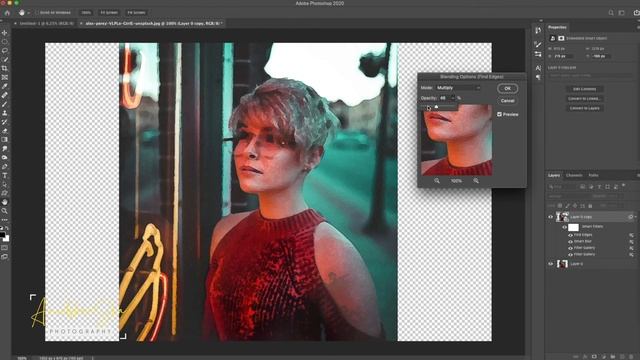
Task: Select the Type tool
Action: point(4,176)
